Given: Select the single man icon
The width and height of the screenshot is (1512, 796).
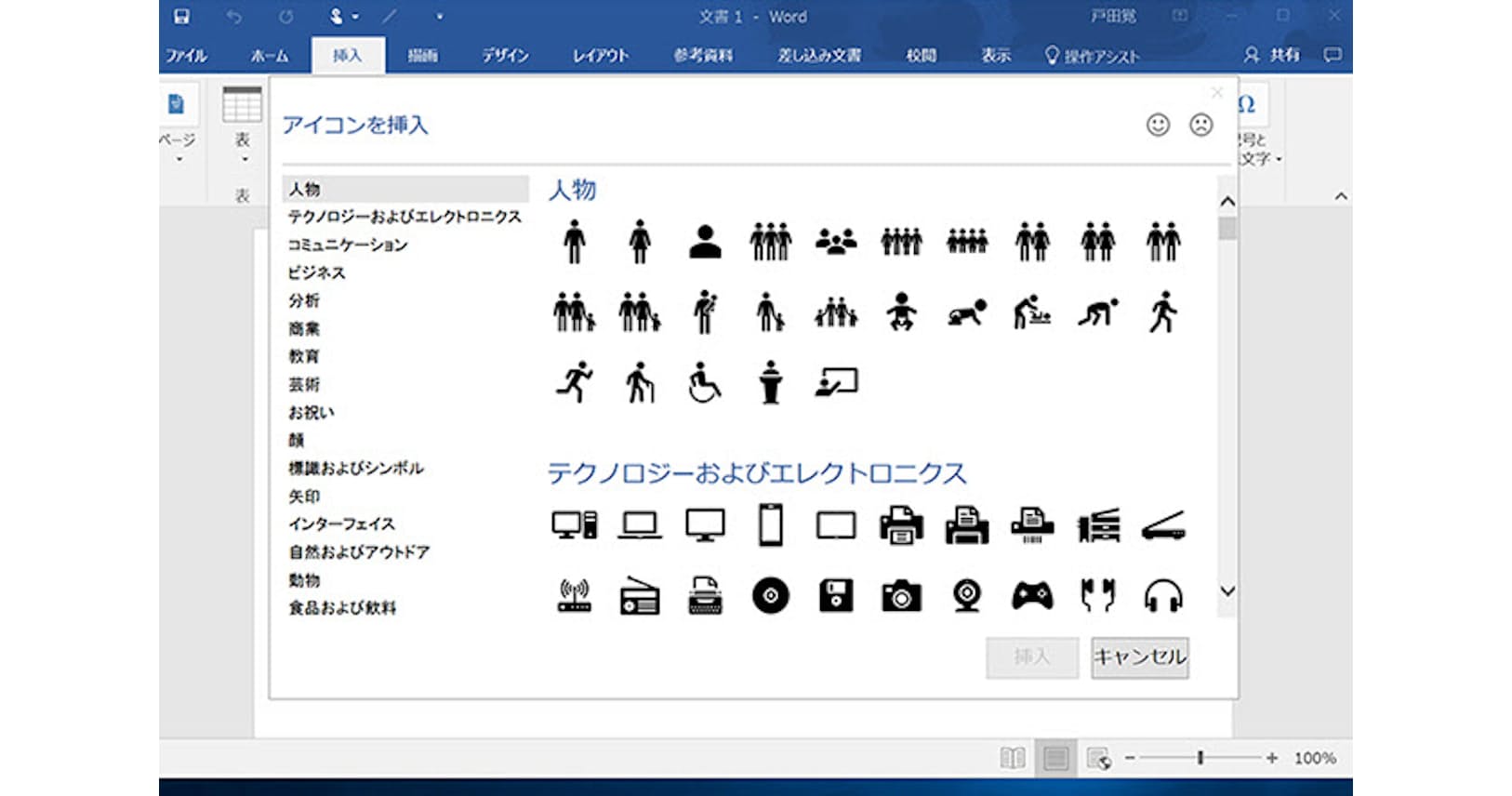Looking at the screenshot, I should point(575,242).
